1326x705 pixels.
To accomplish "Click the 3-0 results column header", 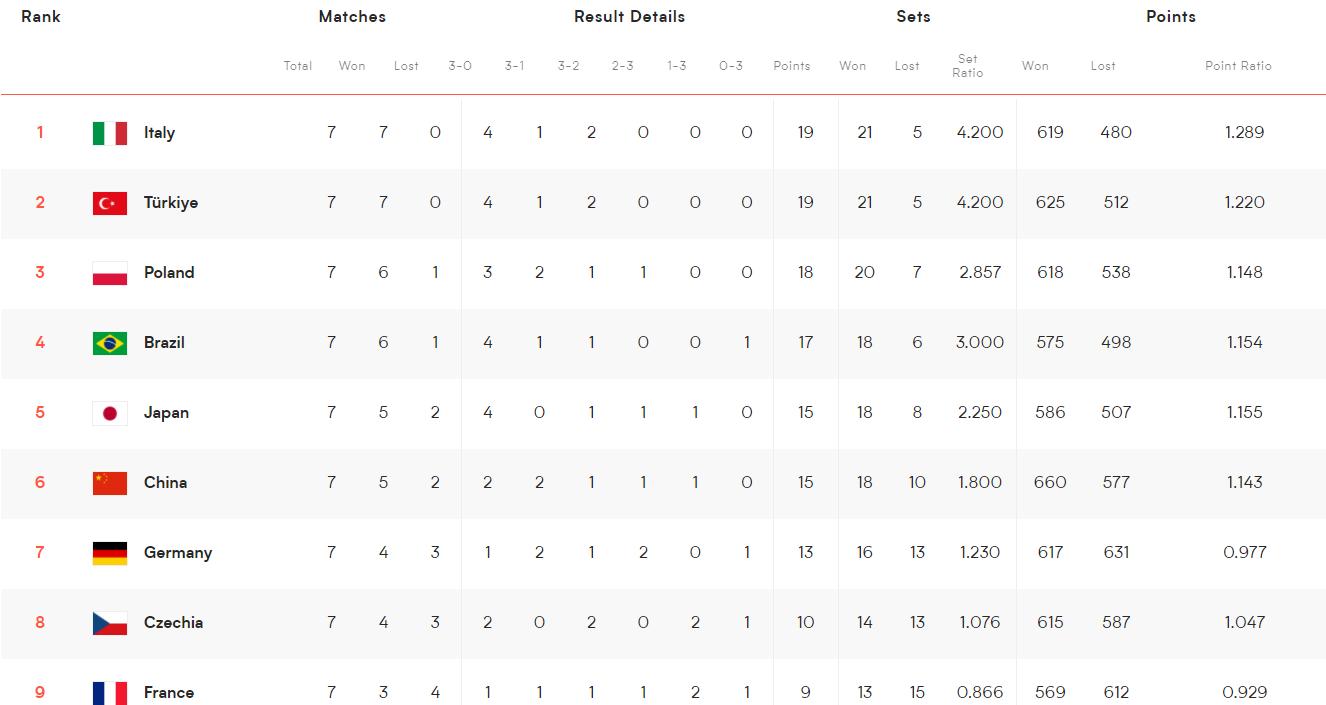I will pyautogui.click(x=460, y=65).
